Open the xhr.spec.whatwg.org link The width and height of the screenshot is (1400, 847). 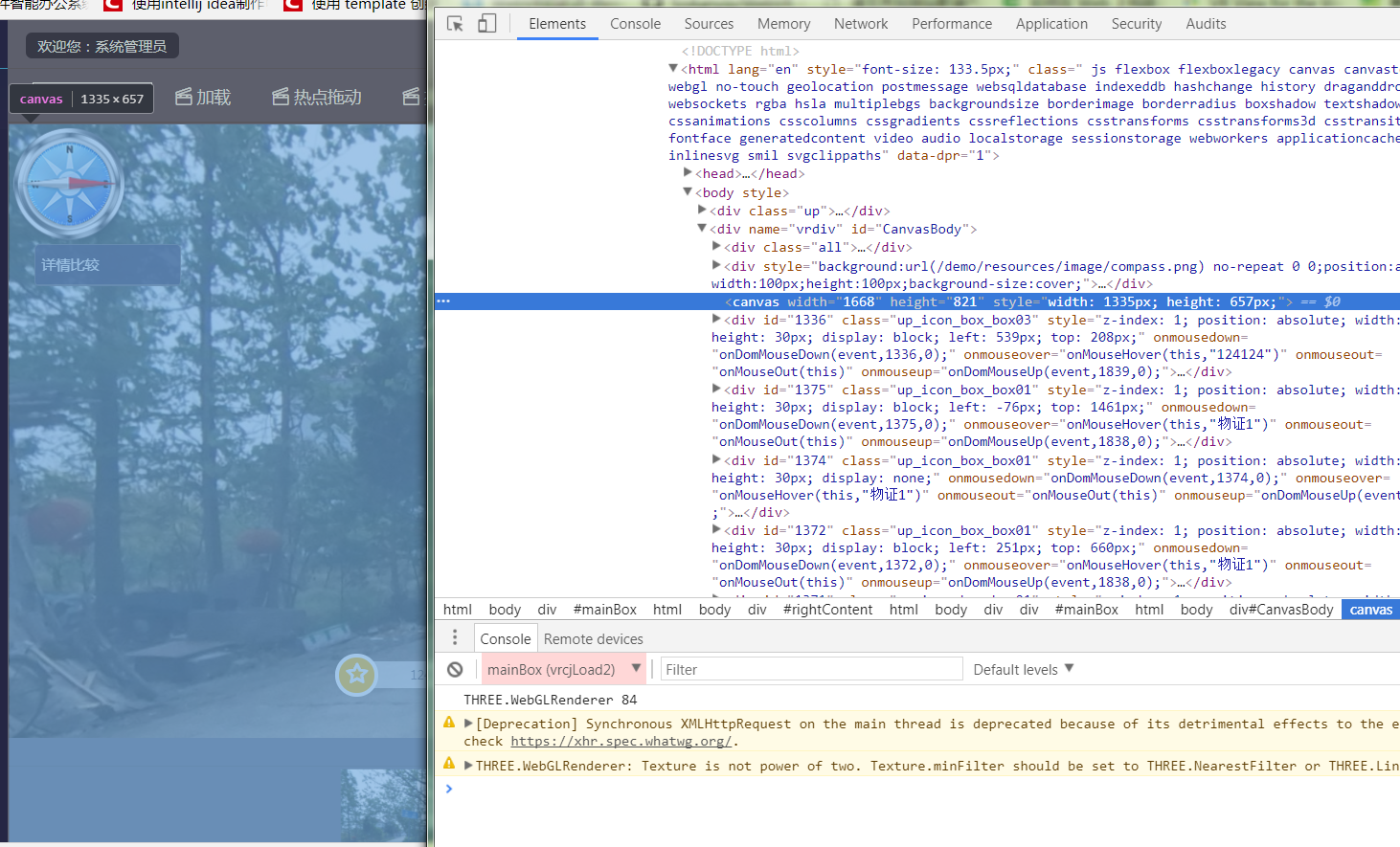[621, 741]
